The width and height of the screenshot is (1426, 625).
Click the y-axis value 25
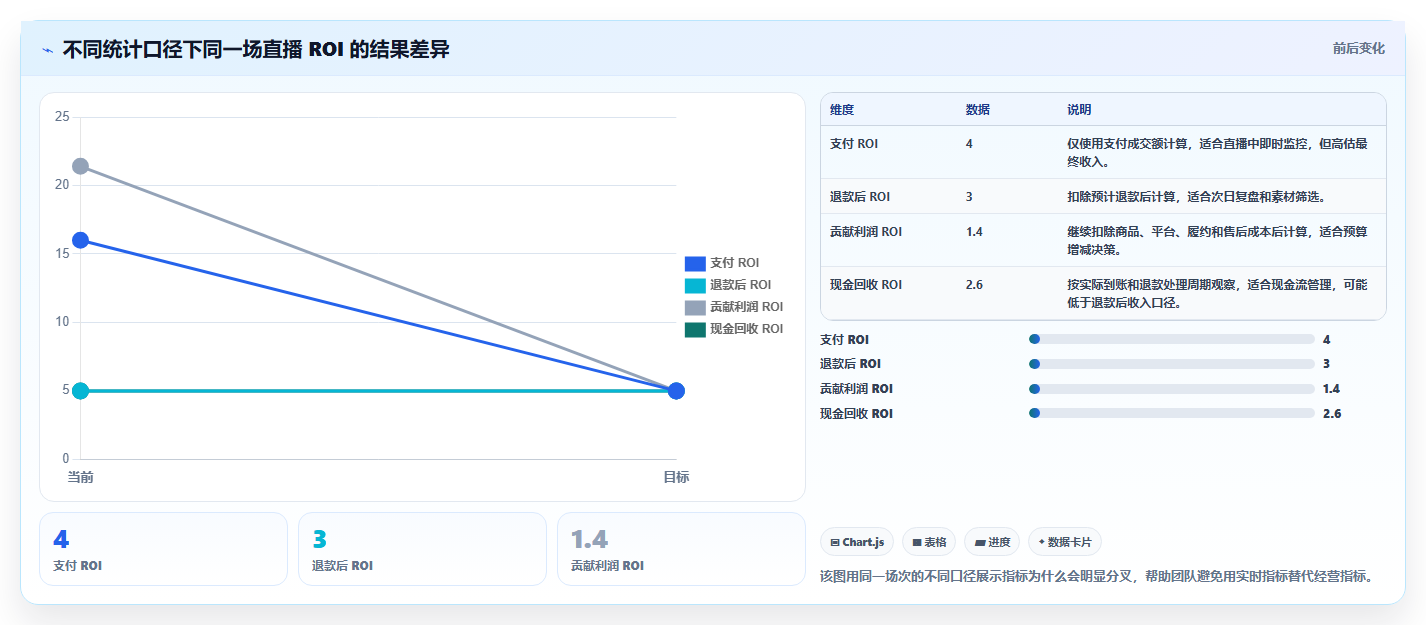(x=62, y=117)
